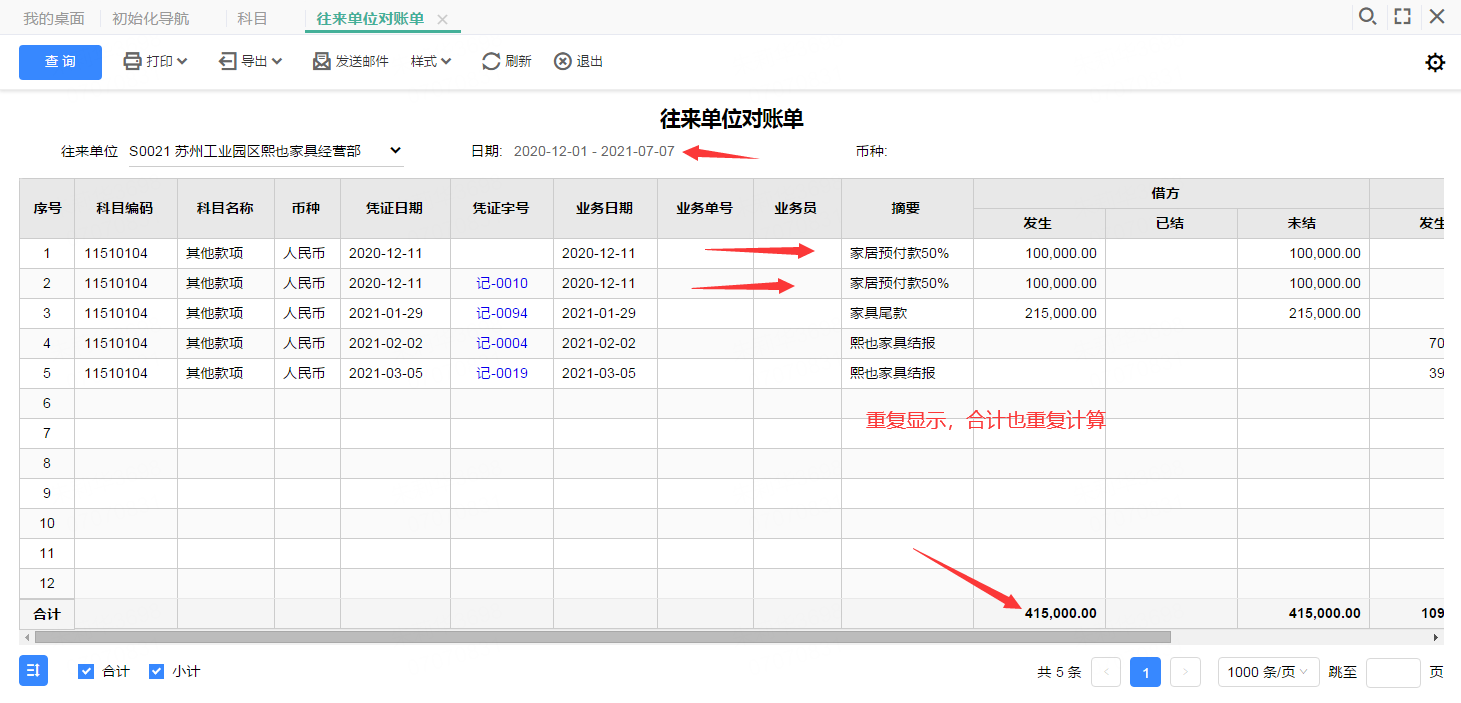The height and width of the screenshot is (703, 1461).
Task: Click 摘要 column header
Action: pos(906,208)
